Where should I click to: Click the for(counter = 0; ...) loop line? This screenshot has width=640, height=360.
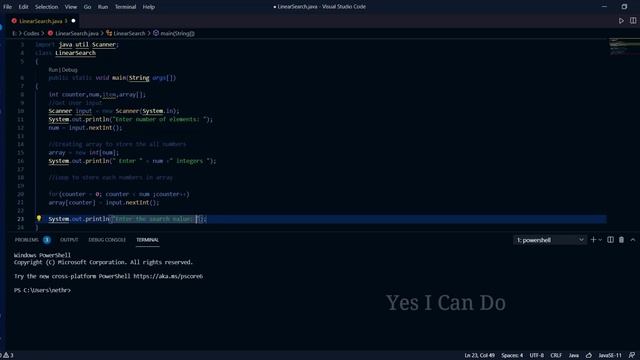click(119, 194)
